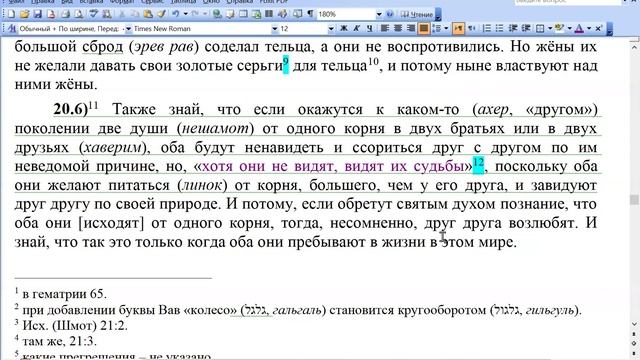Apply superscript with the x² icon
The width and height of the screenshot is (640, 360).
pyautogui.click(x=598, y=28)
